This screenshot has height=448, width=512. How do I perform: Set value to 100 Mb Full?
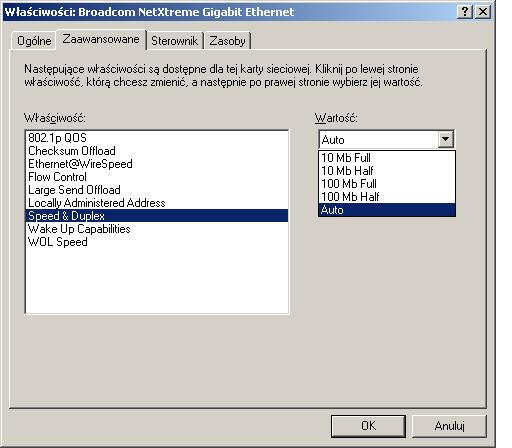387,183
